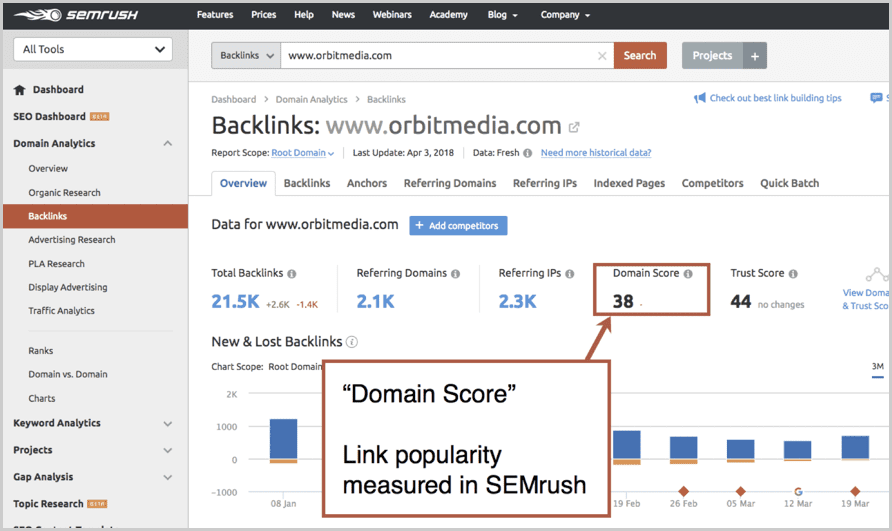Open Check out best link building tips
Image resolution: width=892 pixels, height=531 pixels.
(x=775, y=98)
